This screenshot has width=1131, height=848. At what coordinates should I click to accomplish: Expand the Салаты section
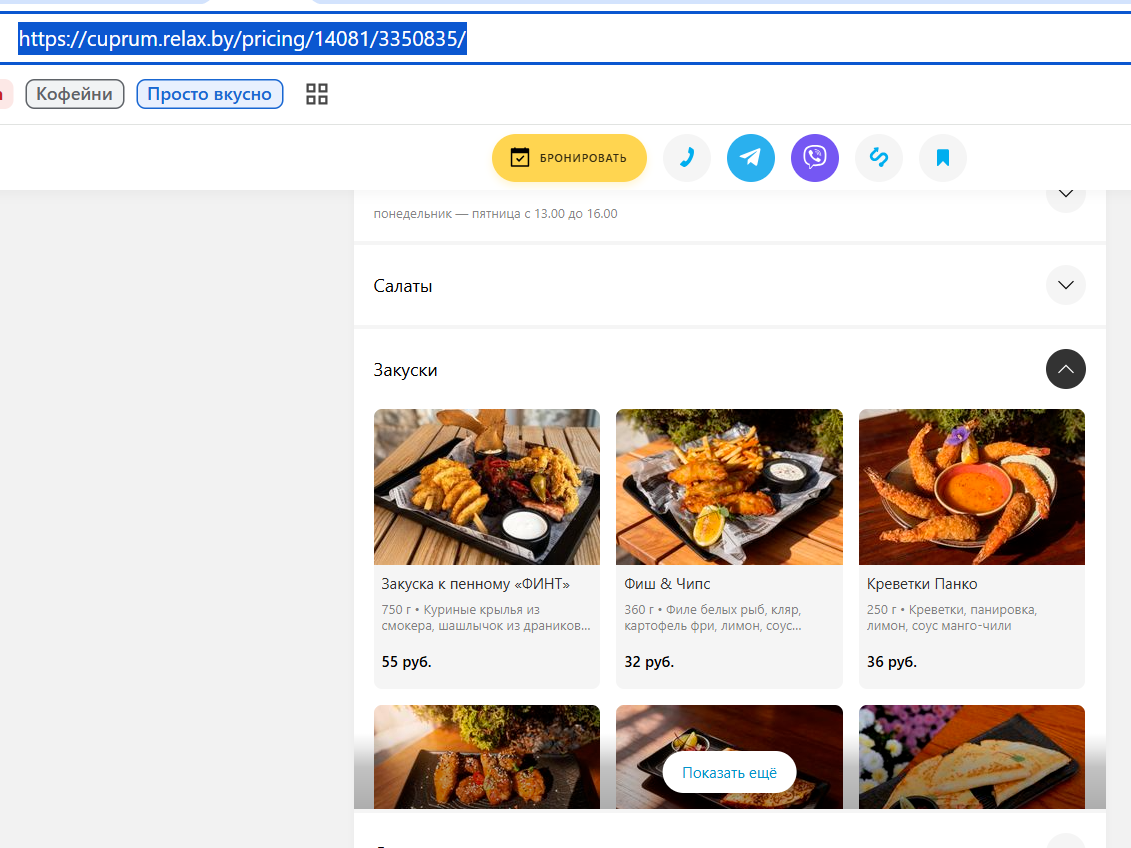(x=1065, y=285)
